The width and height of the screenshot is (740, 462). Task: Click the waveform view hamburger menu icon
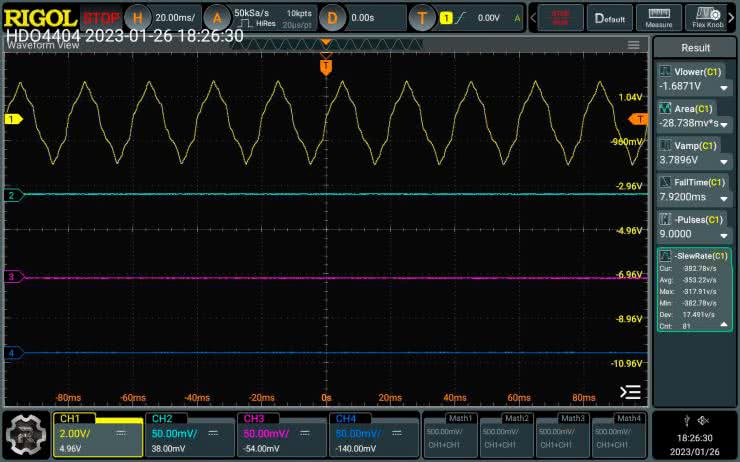[633, 45]
